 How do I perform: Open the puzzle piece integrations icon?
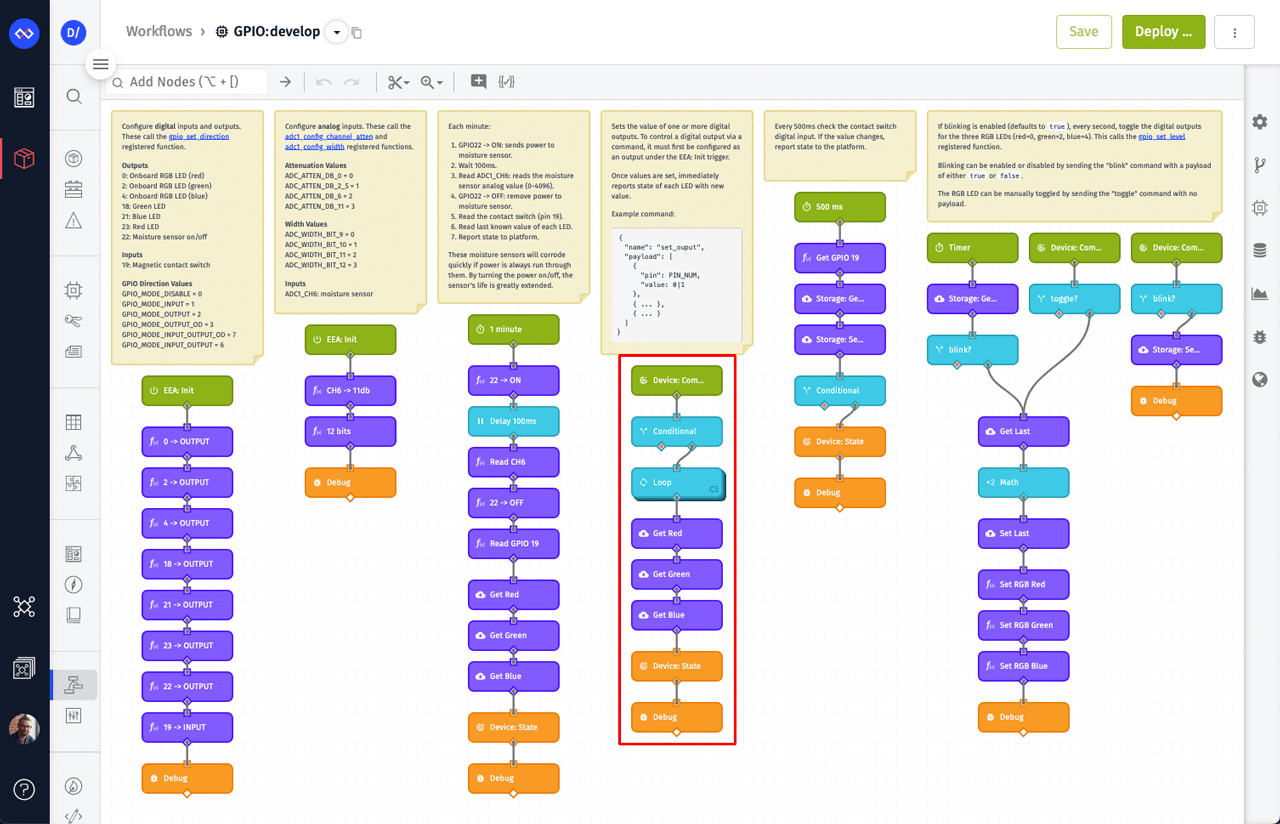coord(74,484)
